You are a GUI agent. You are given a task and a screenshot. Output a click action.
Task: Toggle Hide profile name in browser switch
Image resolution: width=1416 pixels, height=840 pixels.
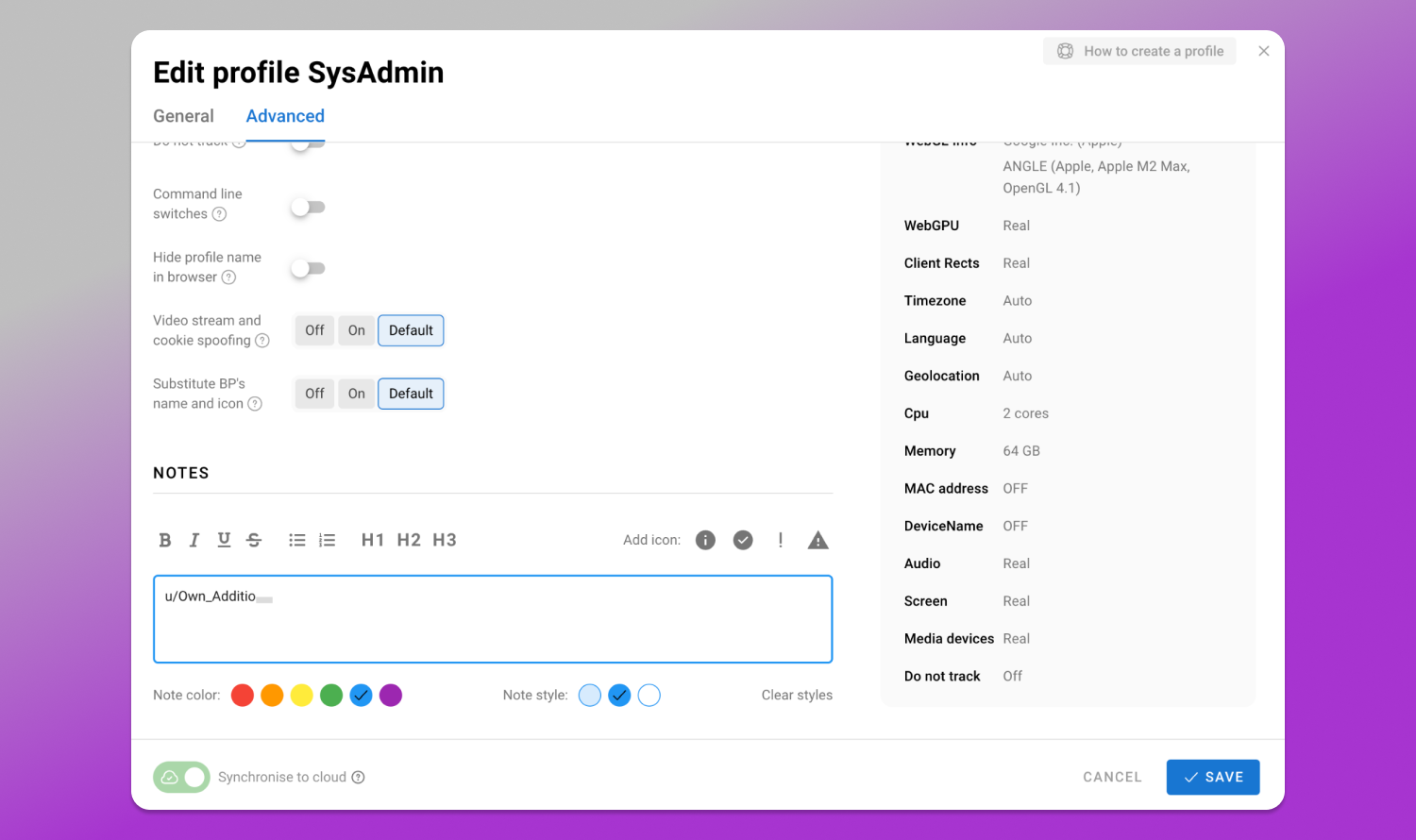[x=308, y=269]
